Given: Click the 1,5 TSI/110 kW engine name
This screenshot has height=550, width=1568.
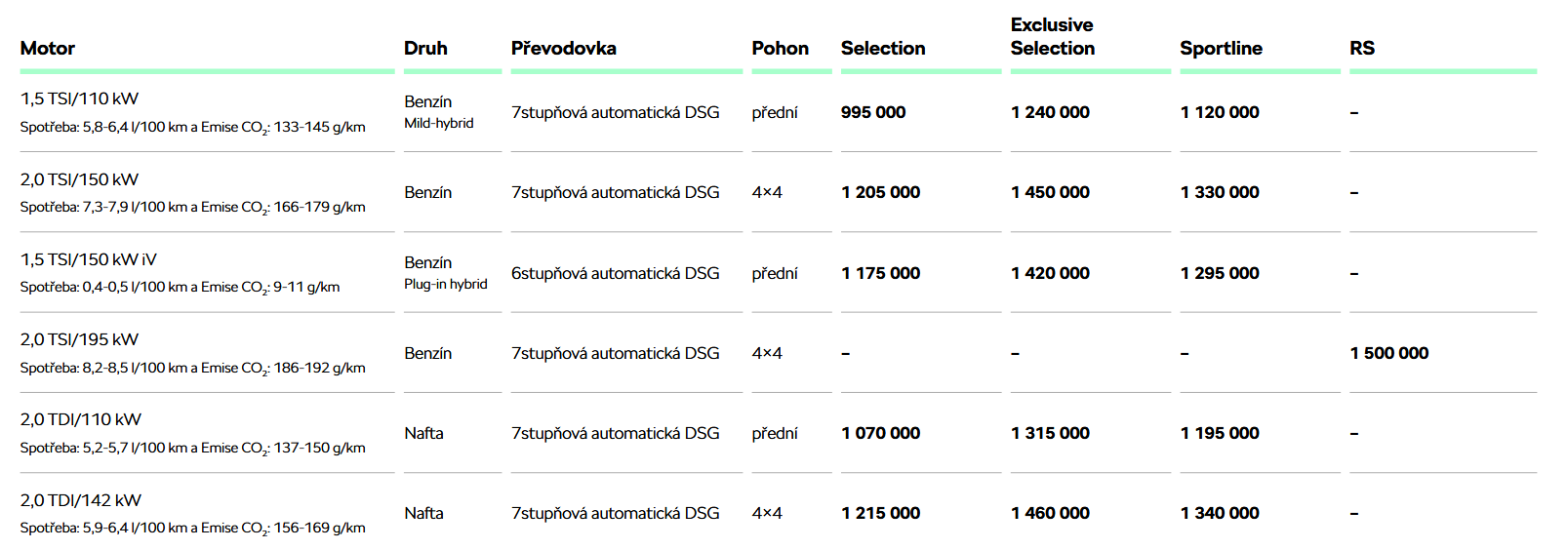Looking at the screenshot, I should pos(79,98).
